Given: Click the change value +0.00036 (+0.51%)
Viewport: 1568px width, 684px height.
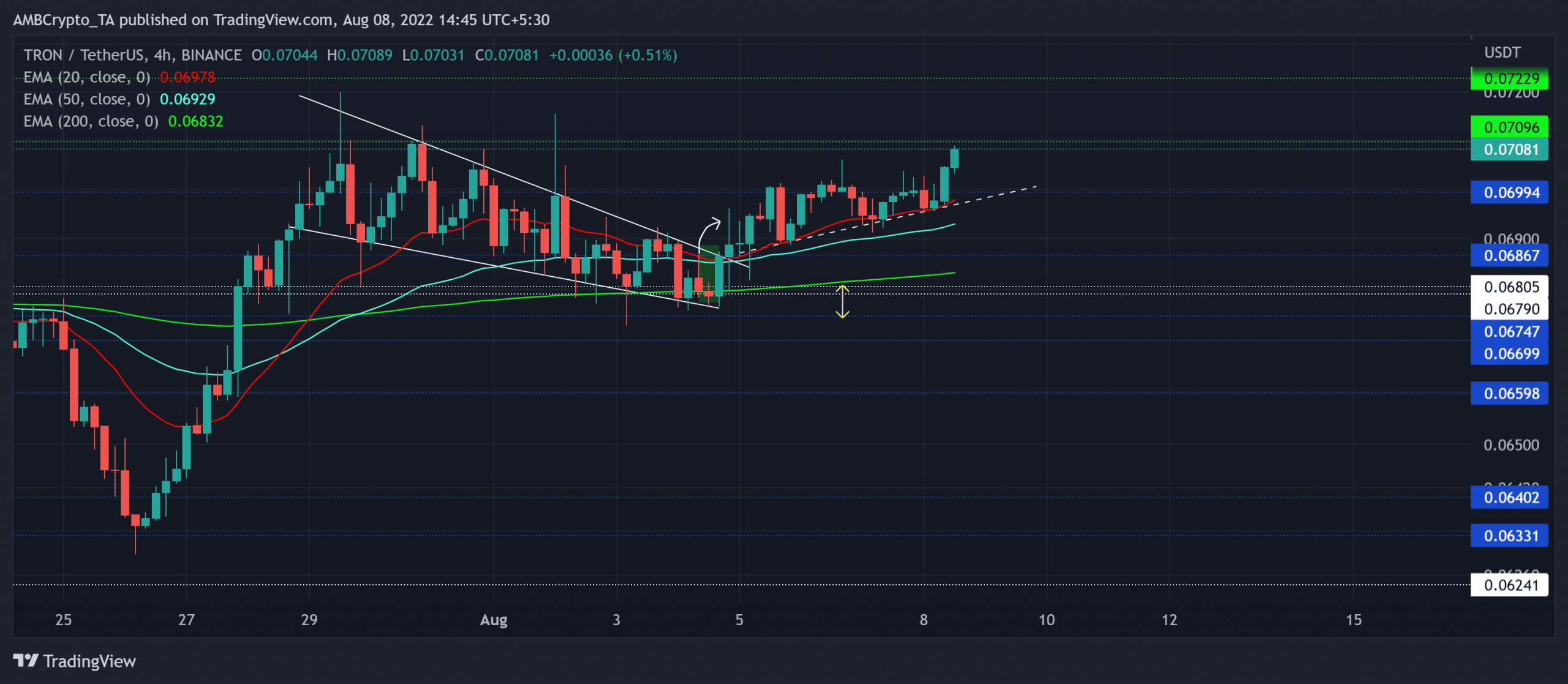Looking at the screenshot, I should click(x=613, y=55).
